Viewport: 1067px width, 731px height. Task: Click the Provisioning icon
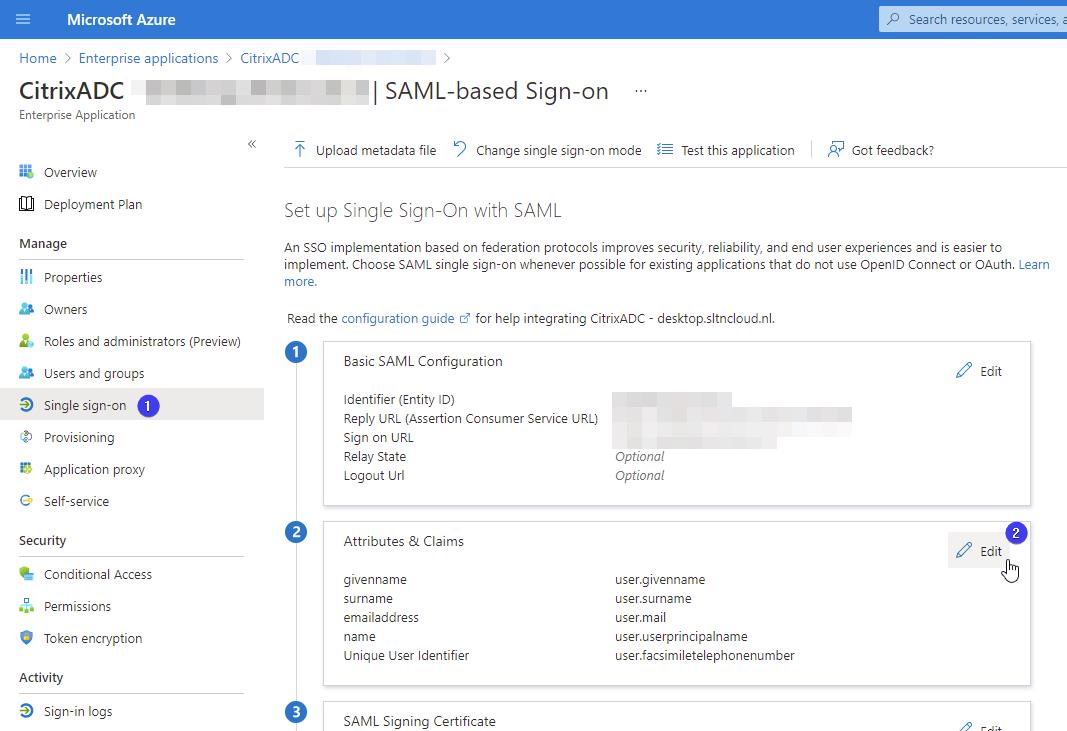point(26,436)
